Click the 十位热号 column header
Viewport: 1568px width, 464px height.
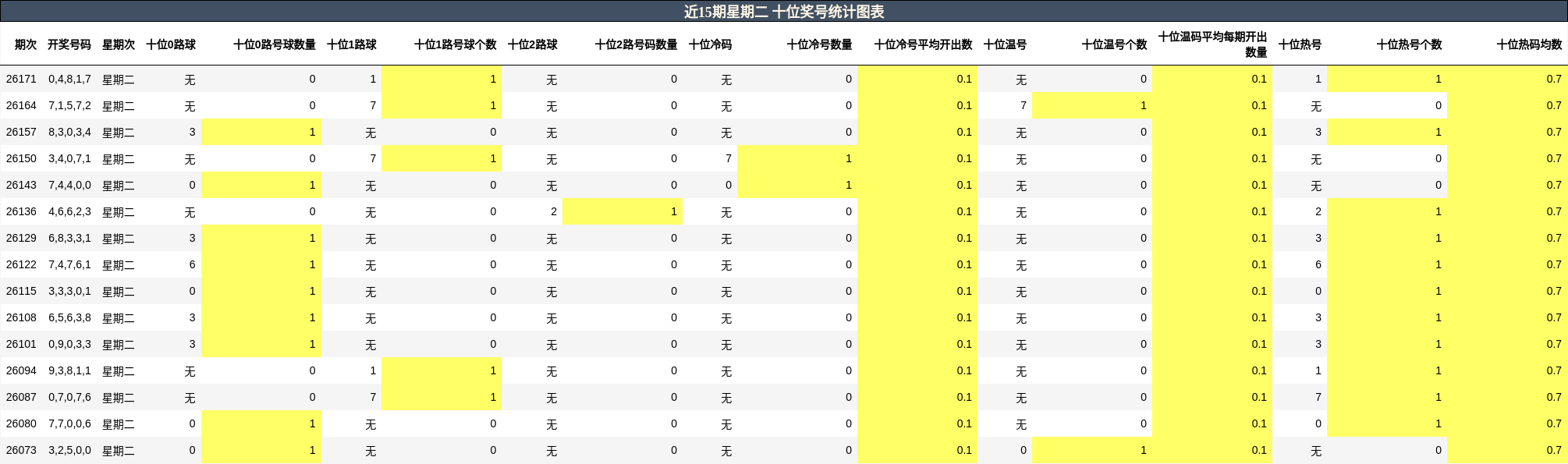click(x=1300, y=44)
